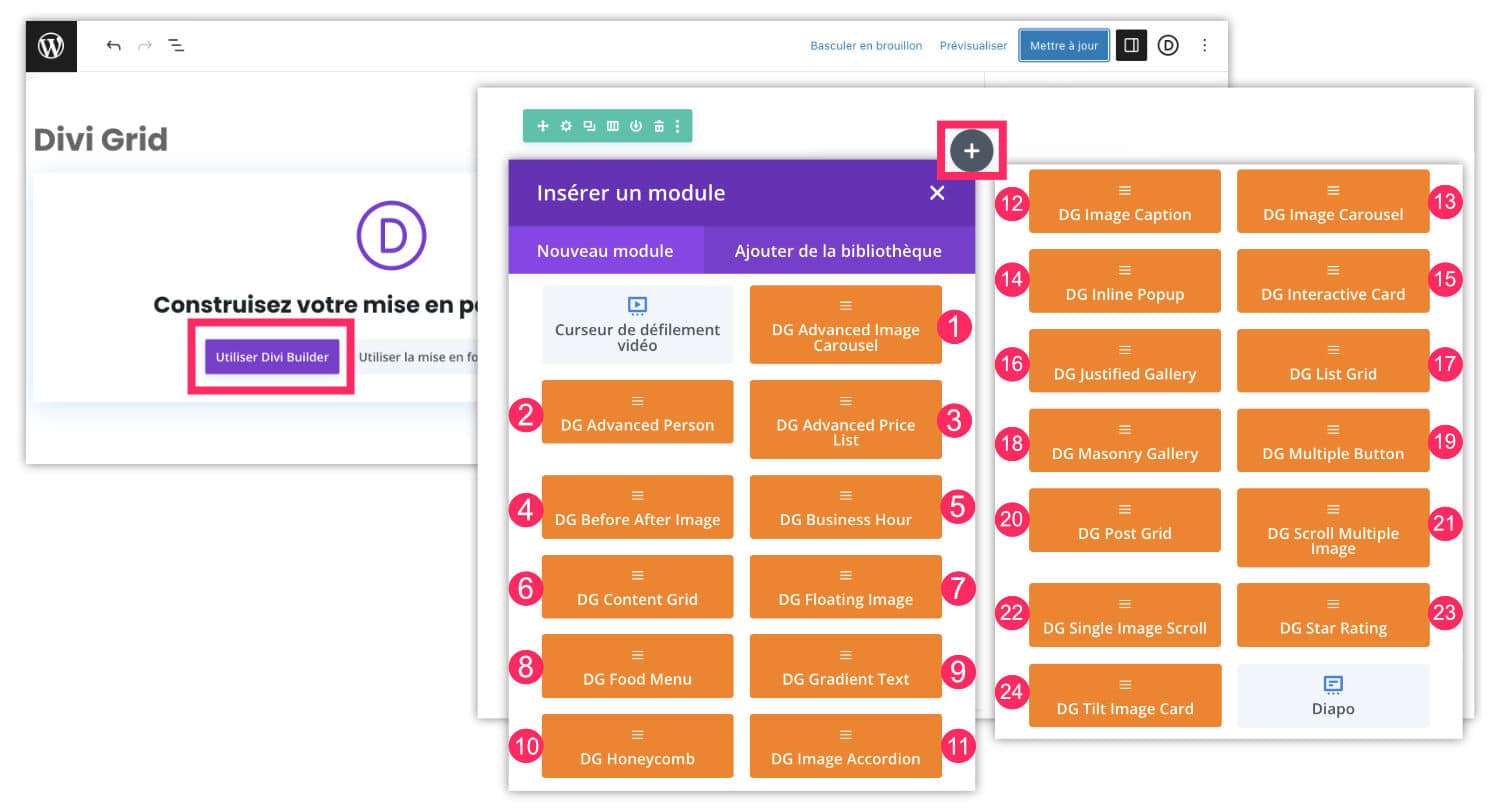Image resolution: width=1500 pixels, height=811 pixels.
Task: Select the DG Business Hour module
Action: point(846,506)
